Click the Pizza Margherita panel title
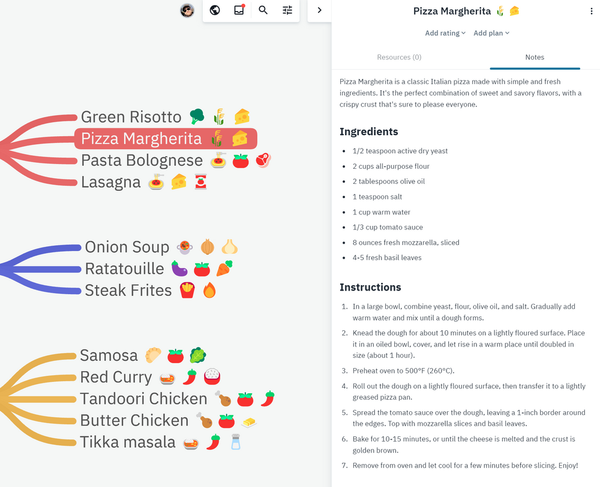This screenshot has height=487, width=600. tap(461, 11)
